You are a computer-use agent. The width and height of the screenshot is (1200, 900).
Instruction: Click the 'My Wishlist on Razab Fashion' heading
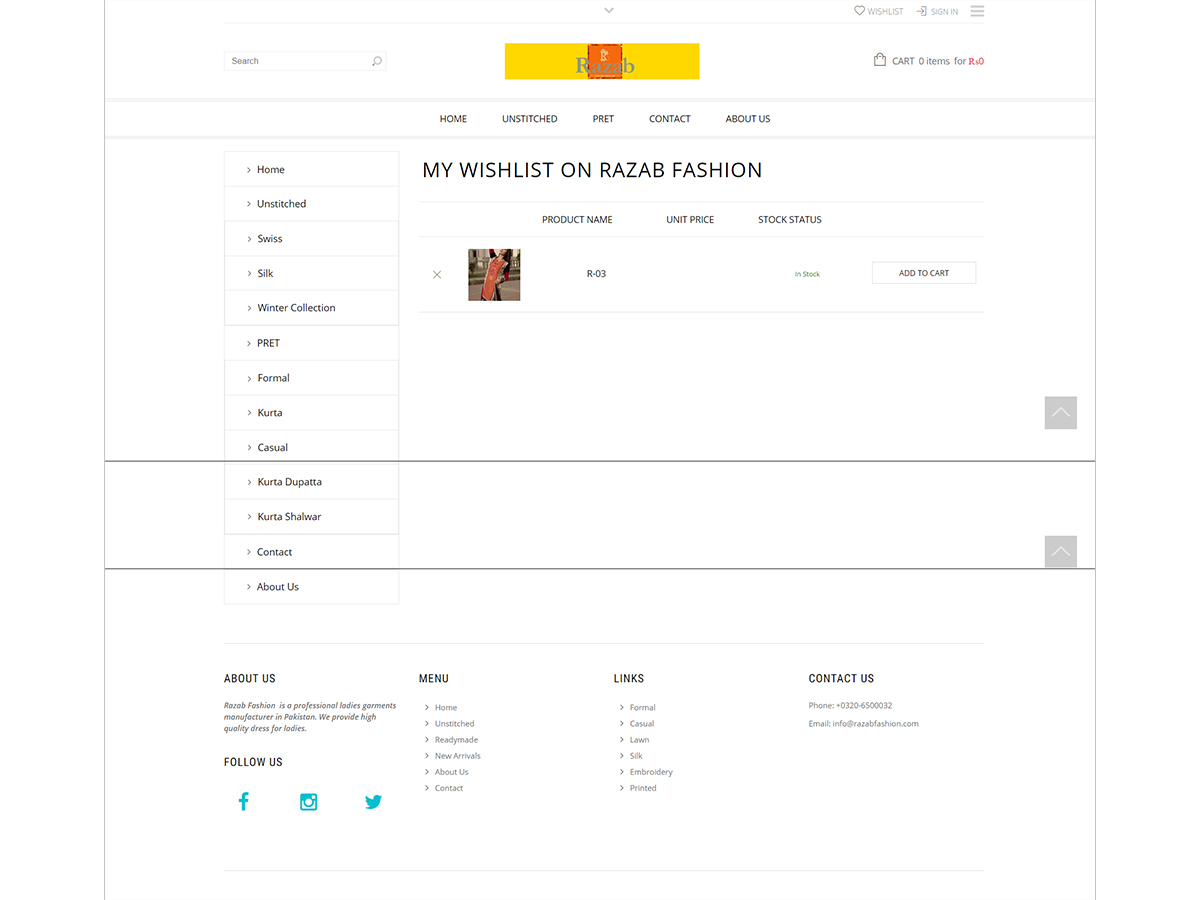tap(592, 170)
